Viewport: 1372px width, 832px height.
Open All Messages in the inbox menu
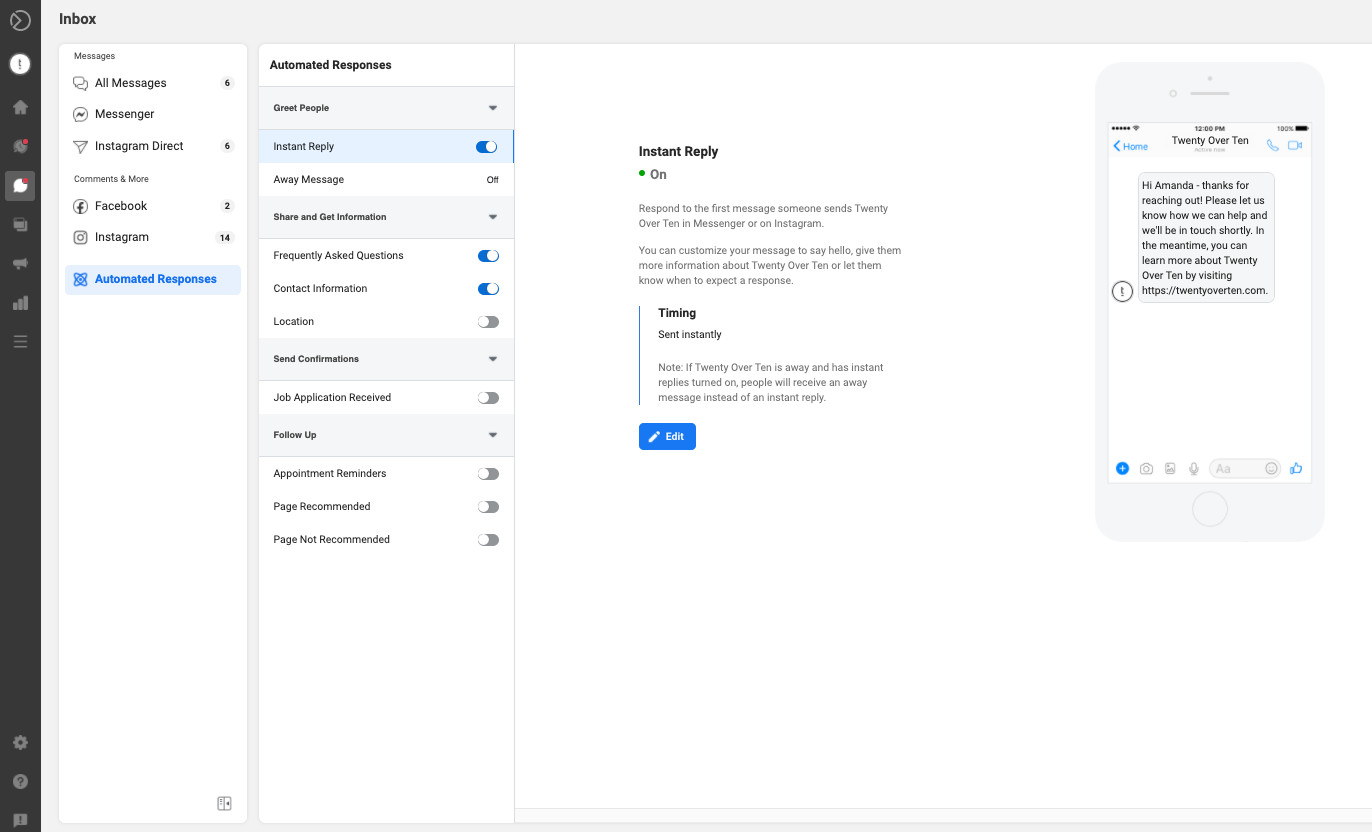pyautogui.click(x=153, y=83)
